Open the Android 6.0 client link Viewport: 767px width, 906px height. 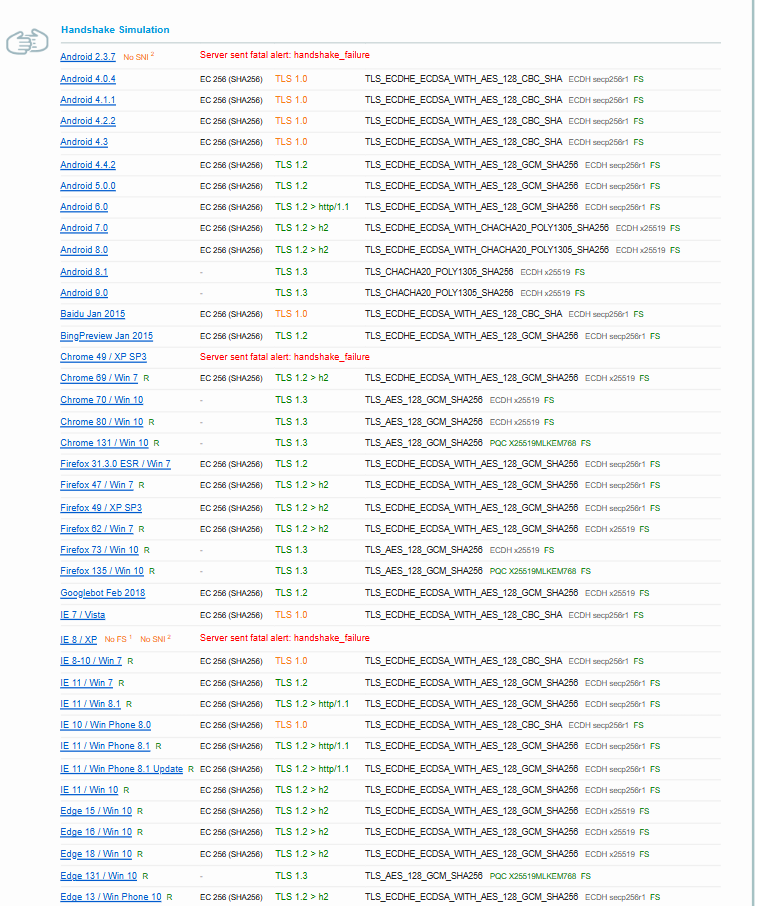click(x=84, y=207)
